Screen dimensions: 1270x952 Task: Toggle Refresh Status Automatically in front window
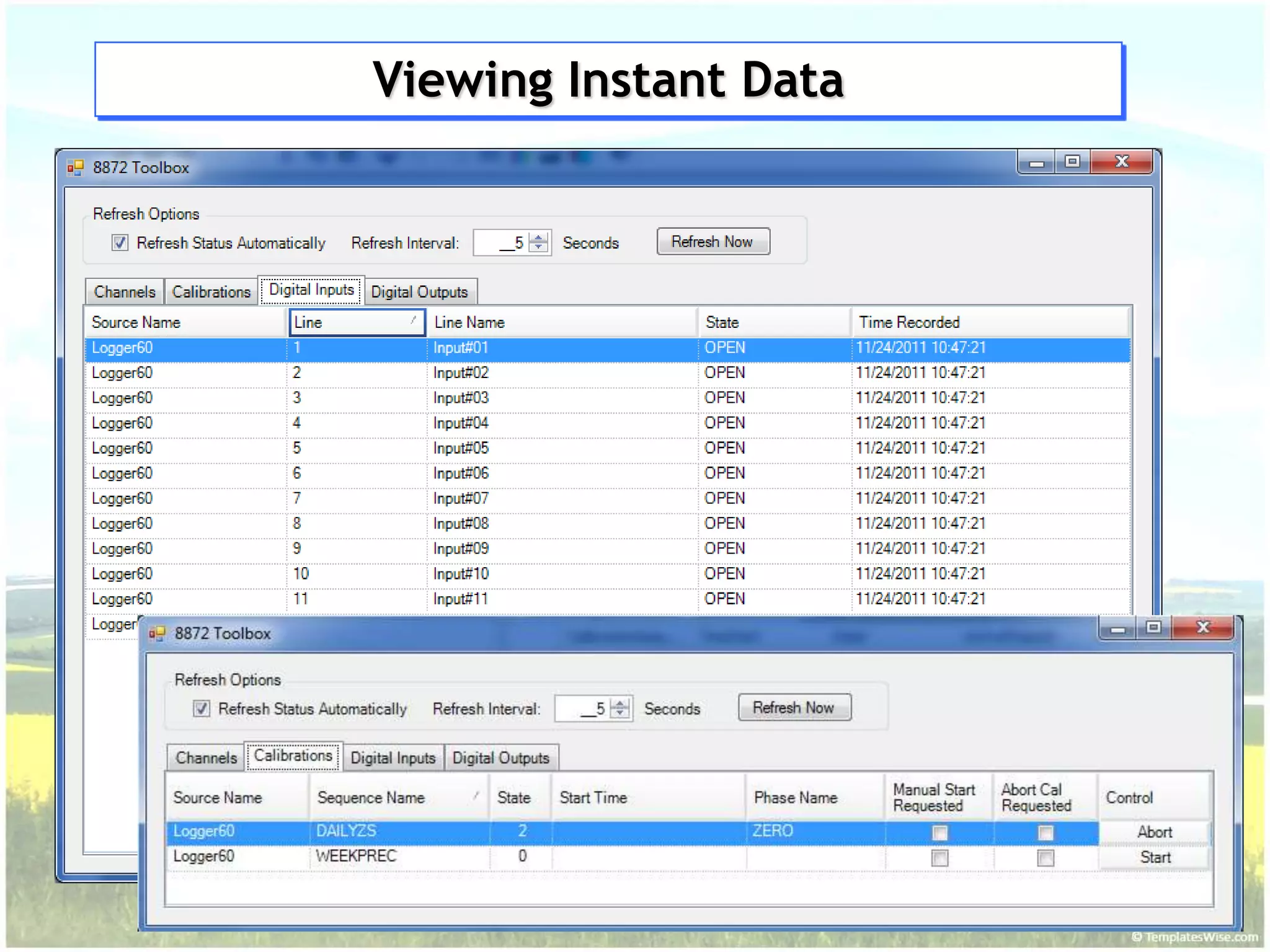coord(202,708)
